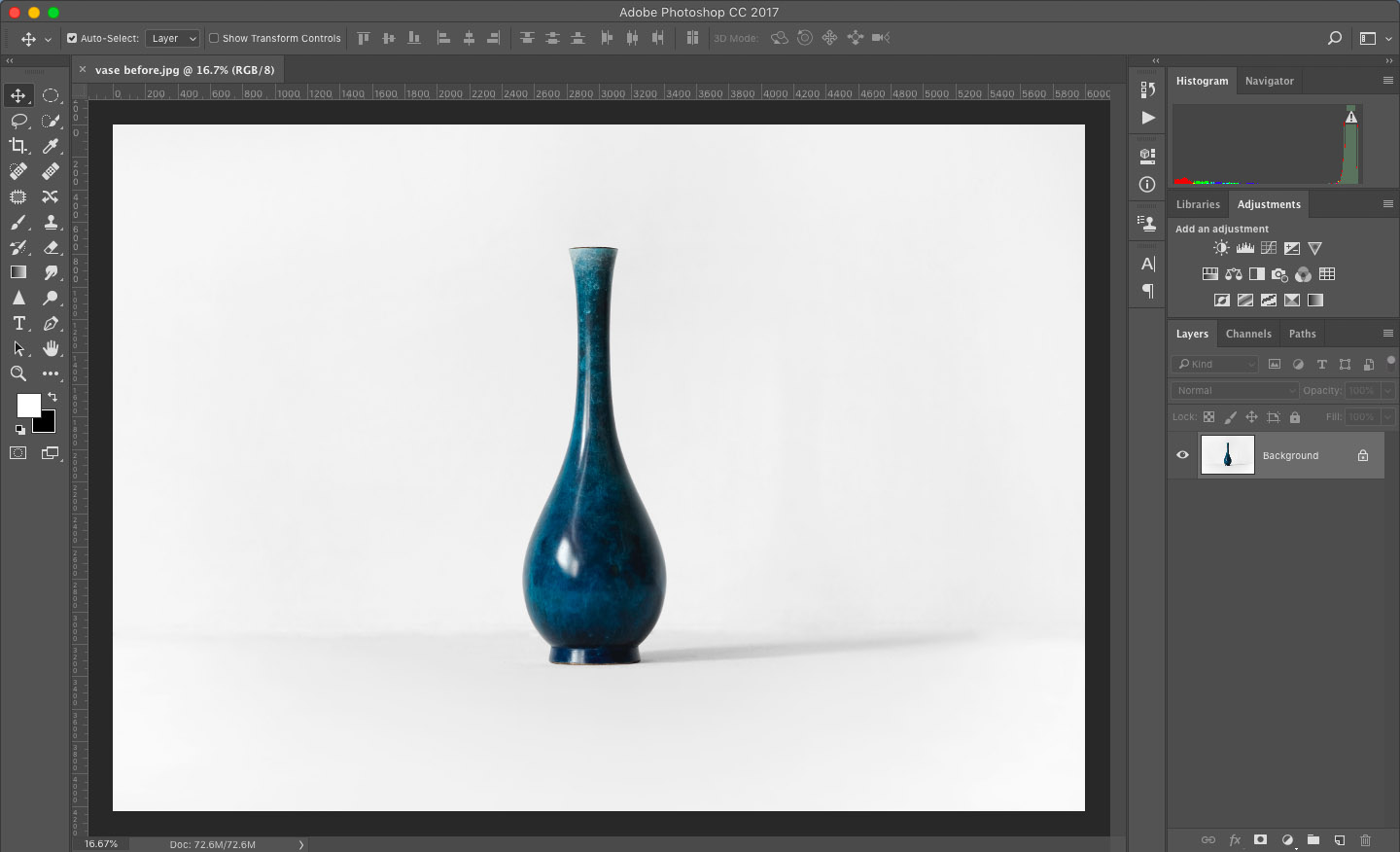1400x852 pixels.
Task: Open the Normal blend mode dropdown
Action: click(x=1235, y=390)
